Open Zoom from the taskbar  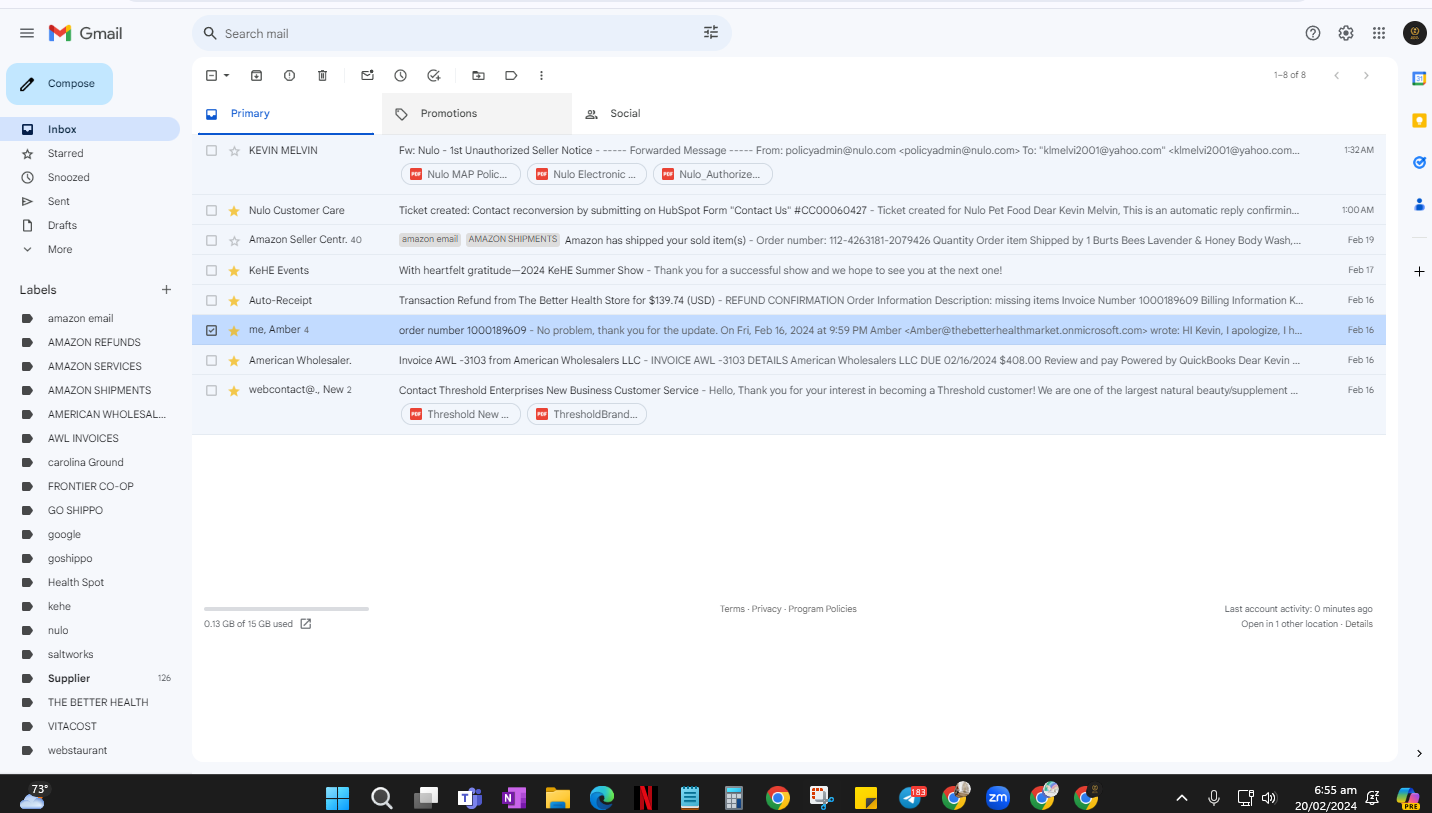[x=997, y=797]
